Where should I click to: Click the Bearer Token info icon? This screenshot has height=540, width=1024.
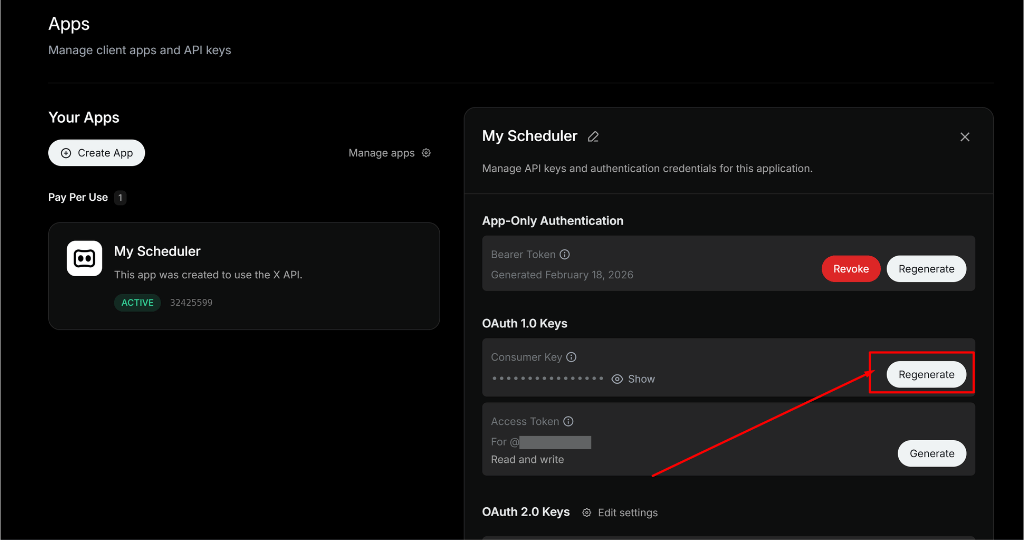[x=565, y=255]
